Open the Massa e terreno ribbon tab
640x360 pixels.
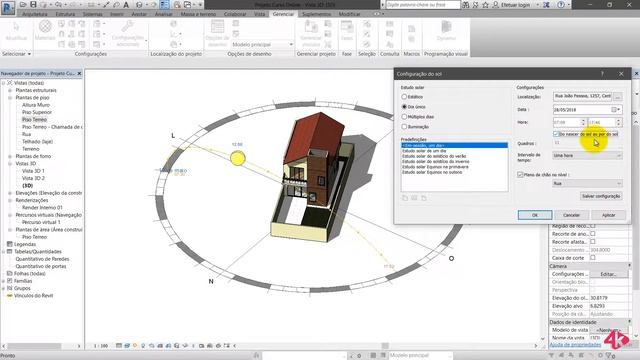pos(198,14)
